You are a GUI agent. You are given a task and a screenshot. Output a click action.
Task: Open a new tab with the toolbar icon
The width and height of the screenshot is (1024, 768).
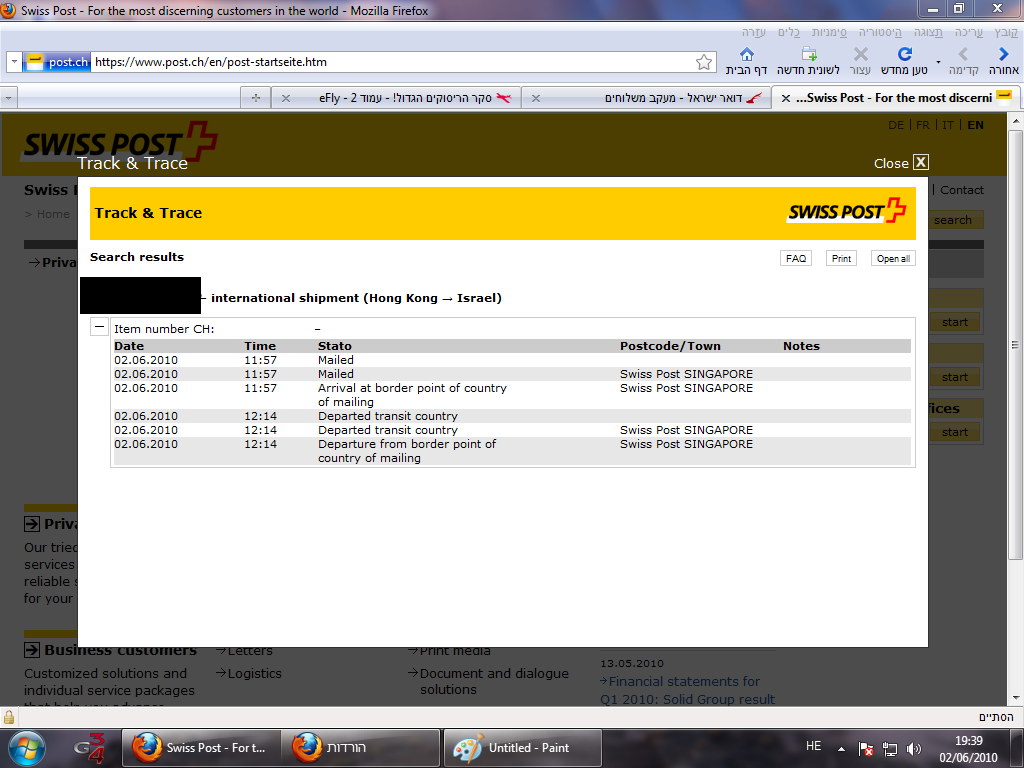[x=809, y=54]
